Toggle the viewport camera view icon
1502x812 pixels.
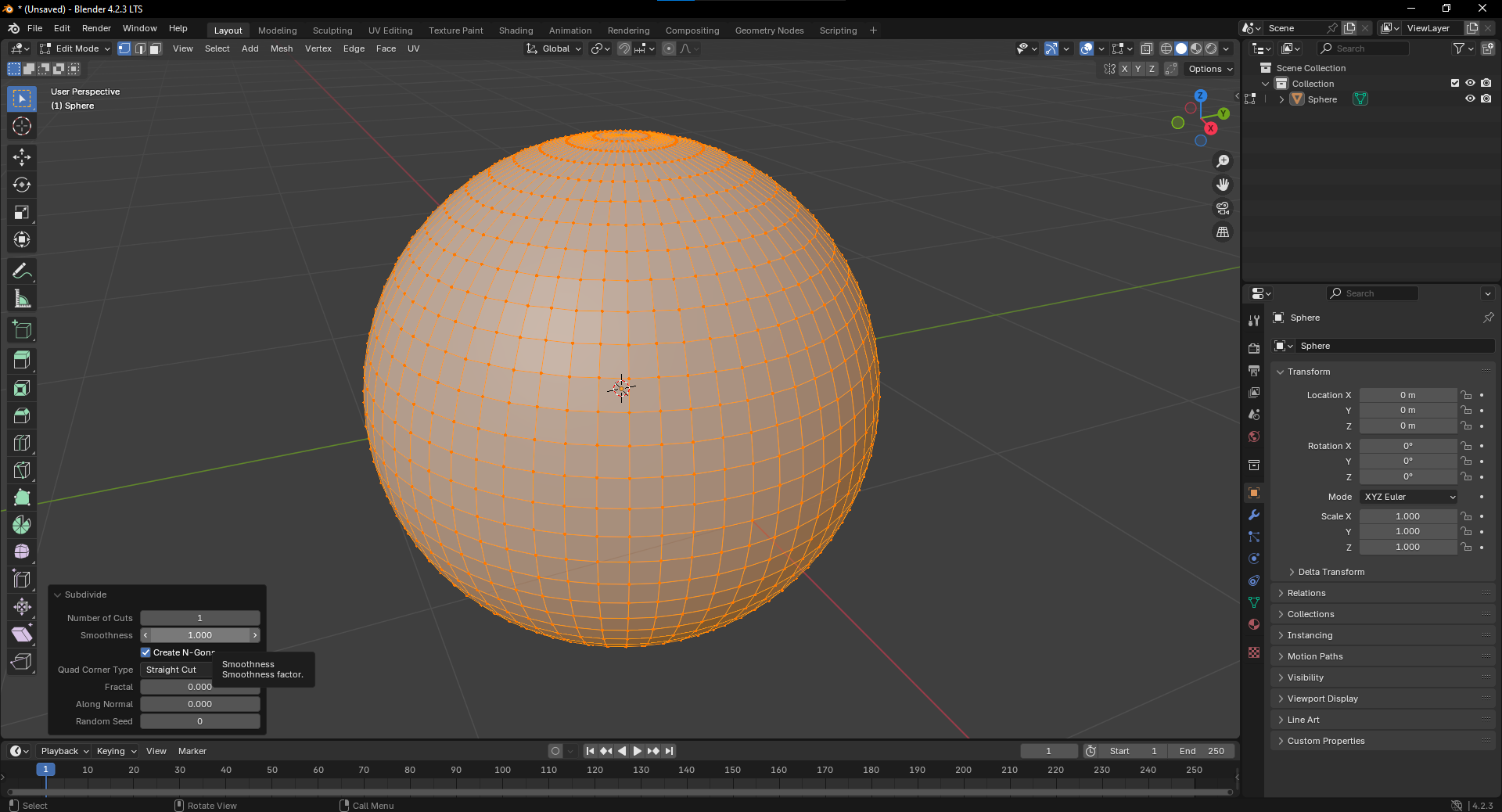coord(1222,208)
